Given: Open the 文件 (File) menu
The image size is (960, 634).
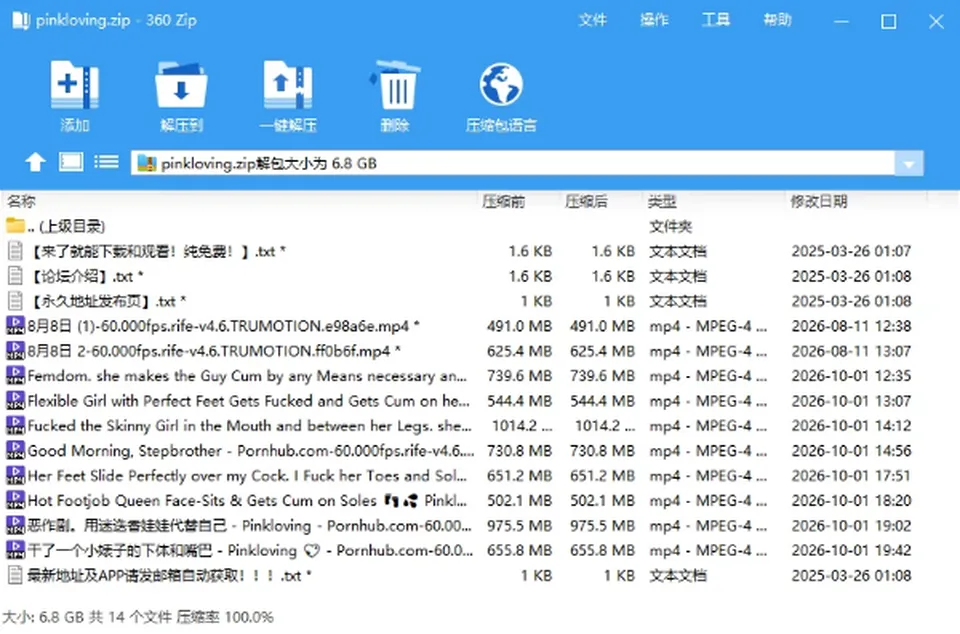Looking at the screenshot, I should coord(593,20).
